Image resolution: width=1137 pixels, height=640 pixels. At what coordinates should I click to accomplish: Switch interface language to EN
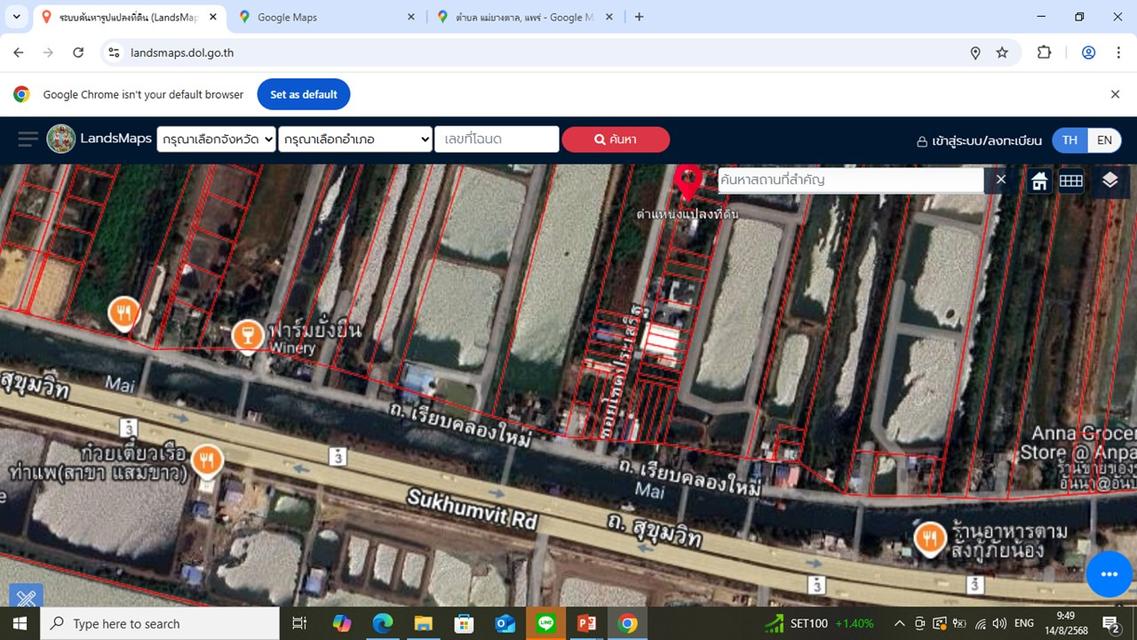coord(1104,140)
